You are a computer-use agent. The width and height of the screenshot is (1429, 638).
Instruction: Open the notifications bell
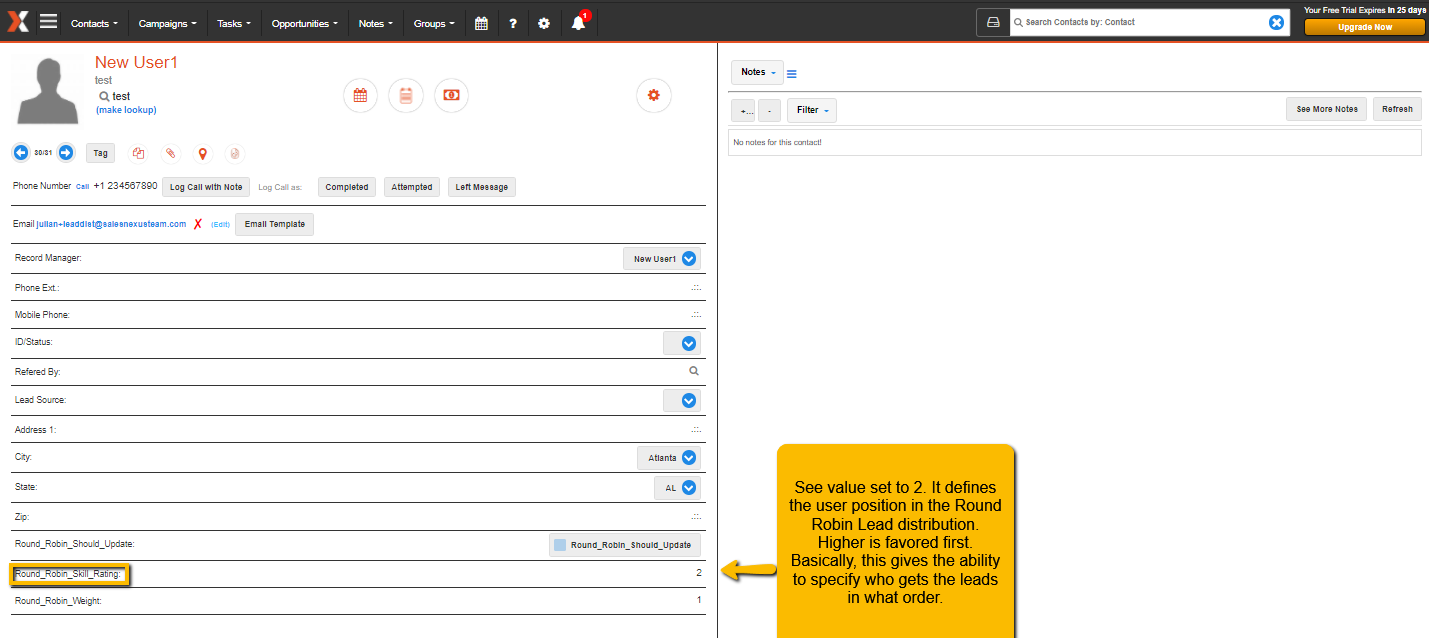click(578, 23)
